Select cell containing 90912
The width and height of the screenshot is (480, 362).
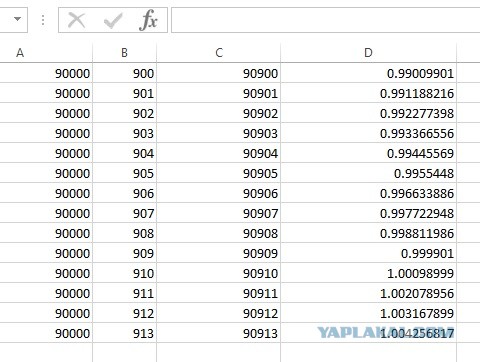tap(219, 313)
